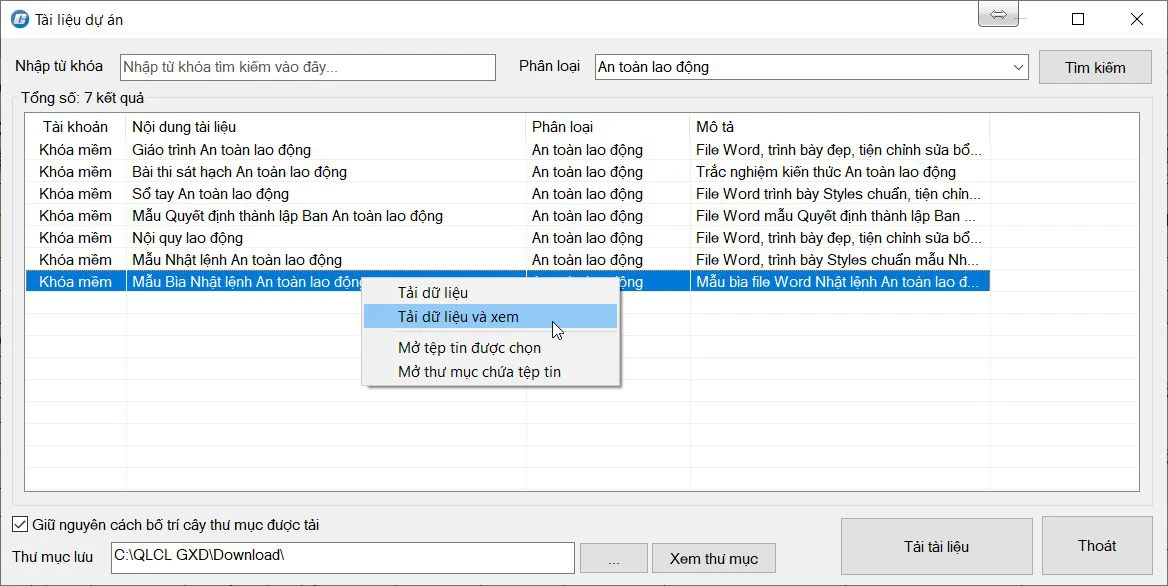Select row Mẫu Nhật lệnh An toàn lao động
The image size is (1168, 586).
point(507,260)
